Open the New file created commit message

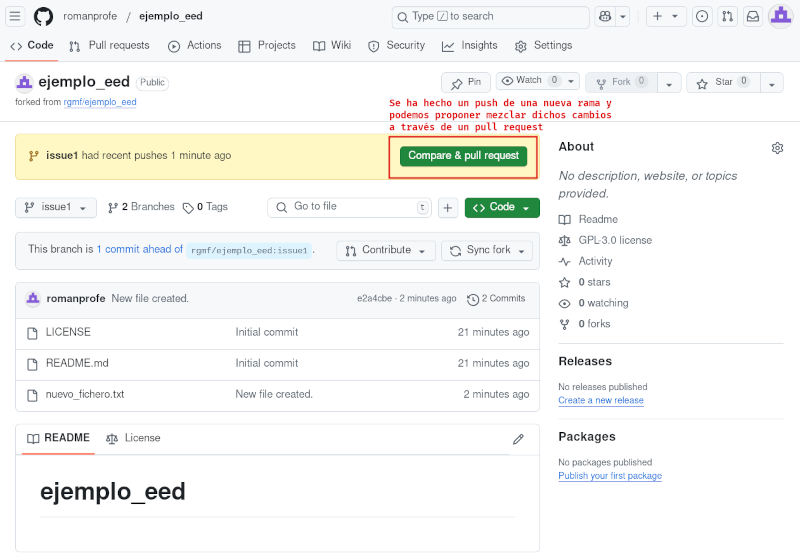tap(150, 298)
